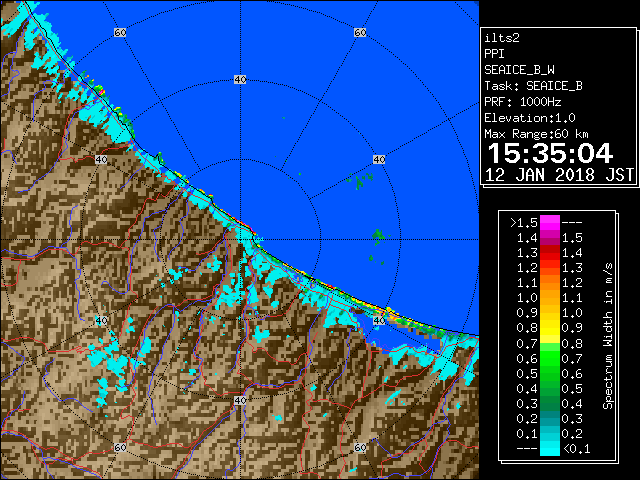Select the "Task: SEAICE_B" line
The image size is (640, 480).
tap(533, 86)
